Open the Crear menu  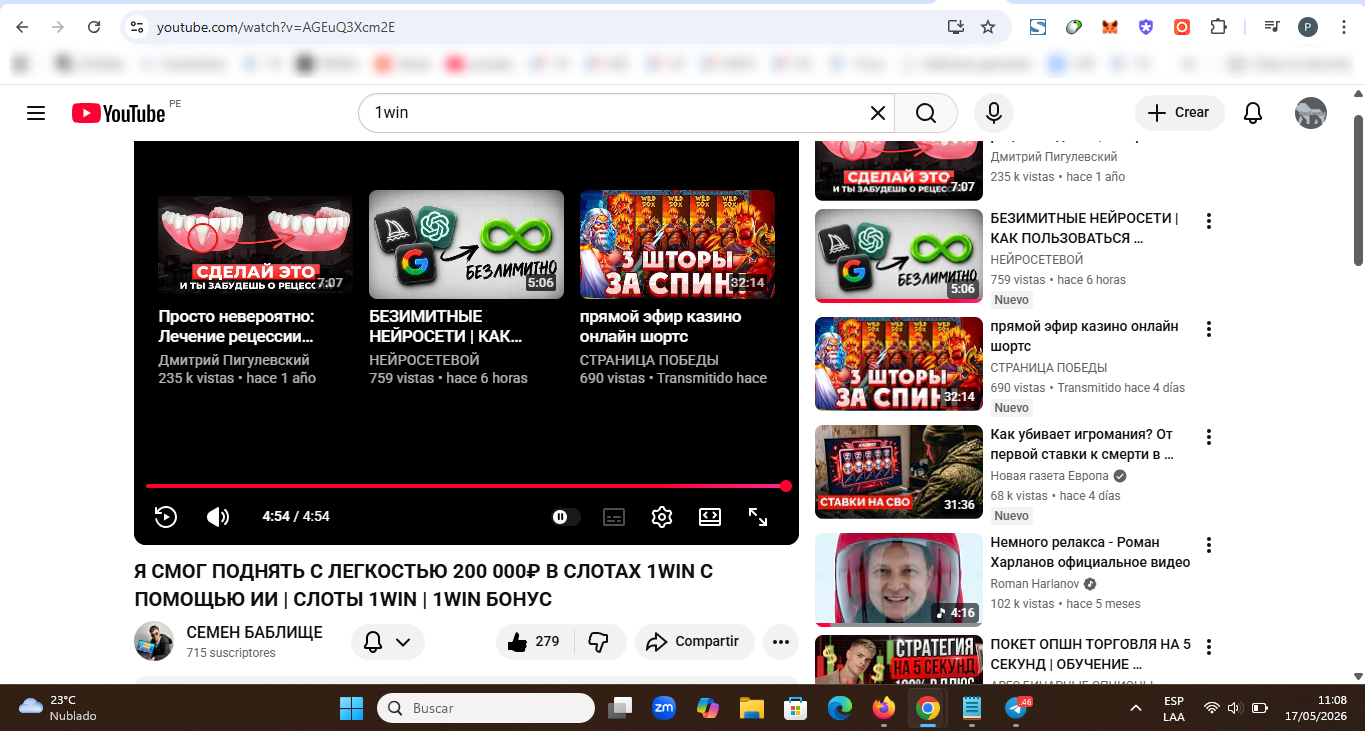point(1179,113)
